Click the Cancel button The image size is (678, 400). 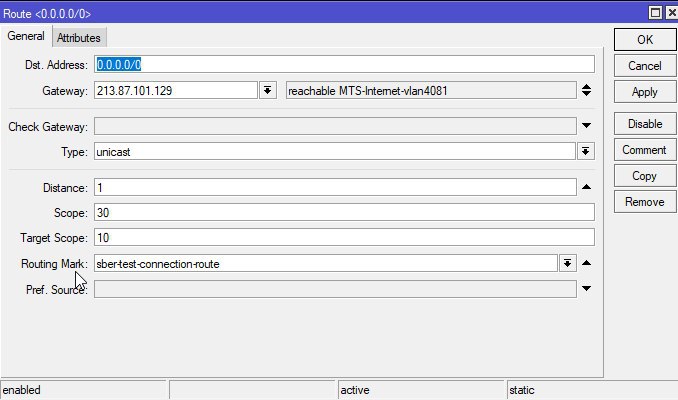[645, 66]
